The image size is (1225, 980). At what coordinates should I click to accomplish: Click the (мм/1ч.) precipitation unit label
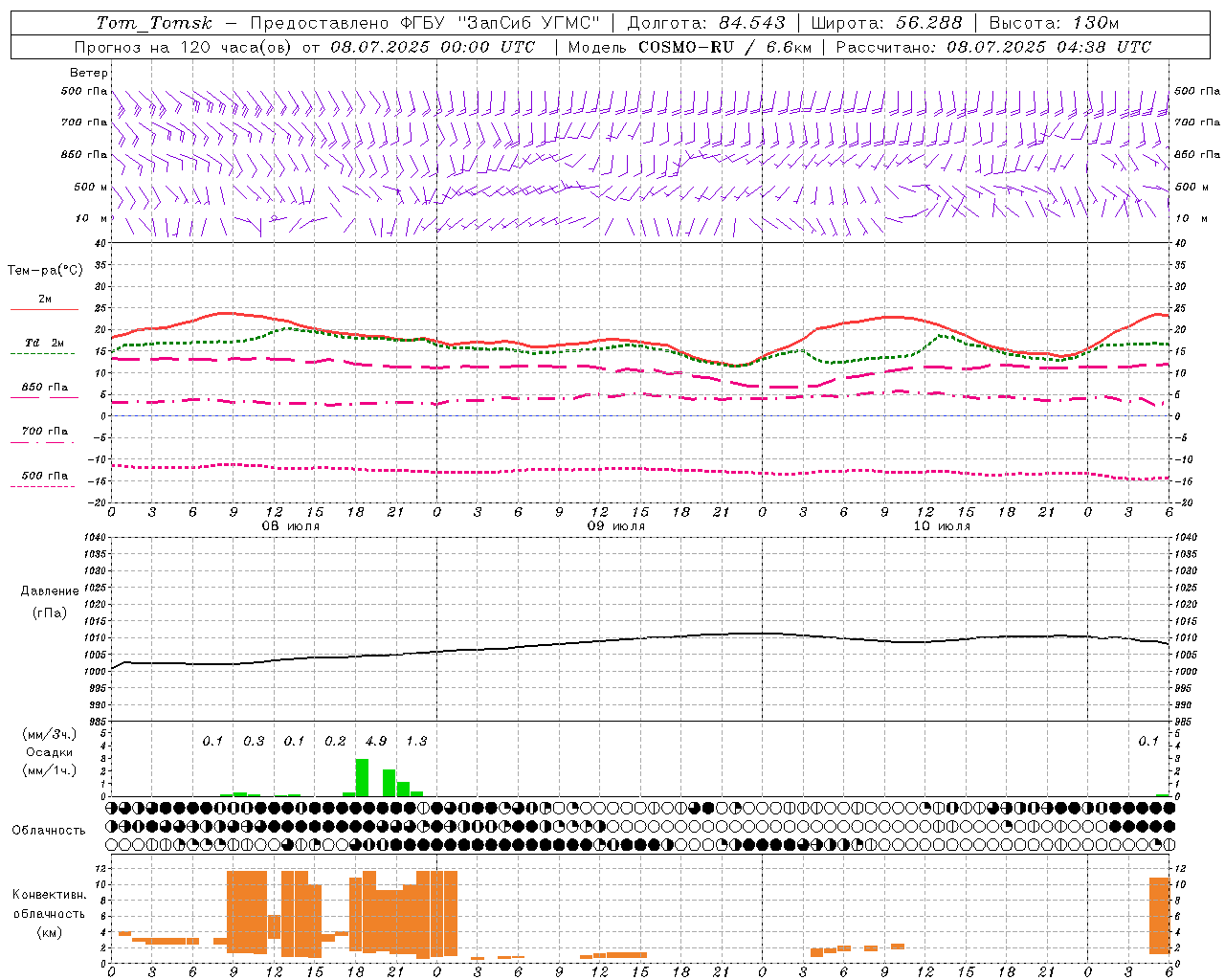click(50, 770)
